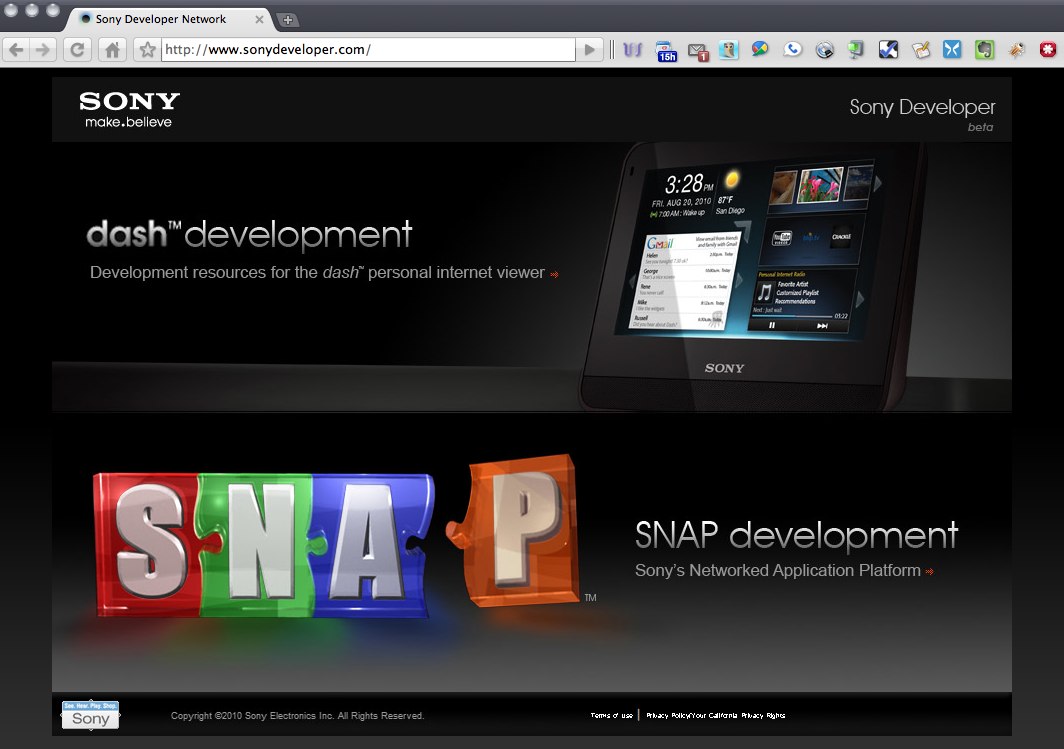Open the LastPass red asterisk extension
Image resolution: width=1064 pixels, height=749 pixels.
1048,50
